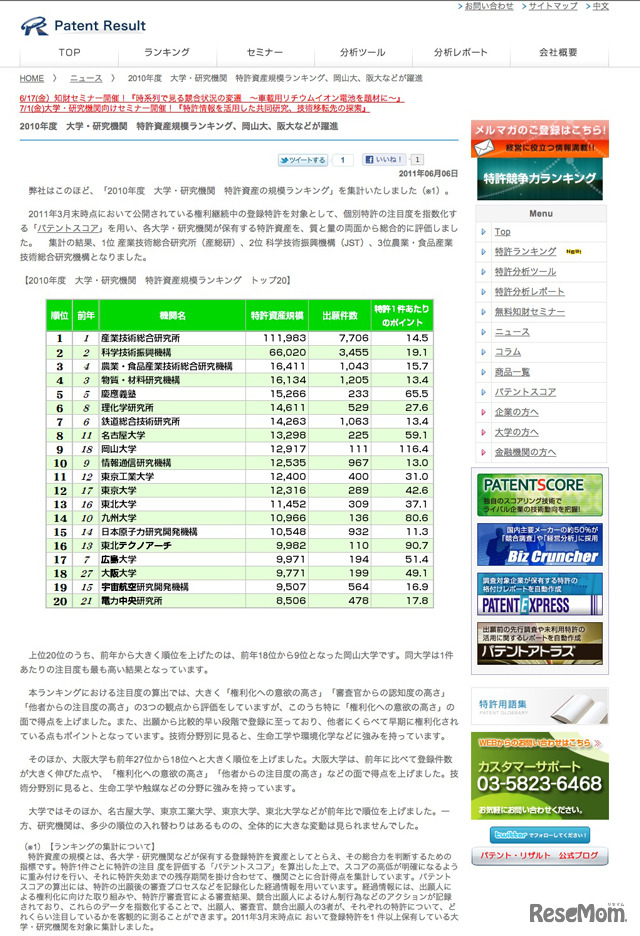Screen dimensions: 640x936
Task: Click the メルマガのご登録 banner
Action: click(x=540, y=138)
